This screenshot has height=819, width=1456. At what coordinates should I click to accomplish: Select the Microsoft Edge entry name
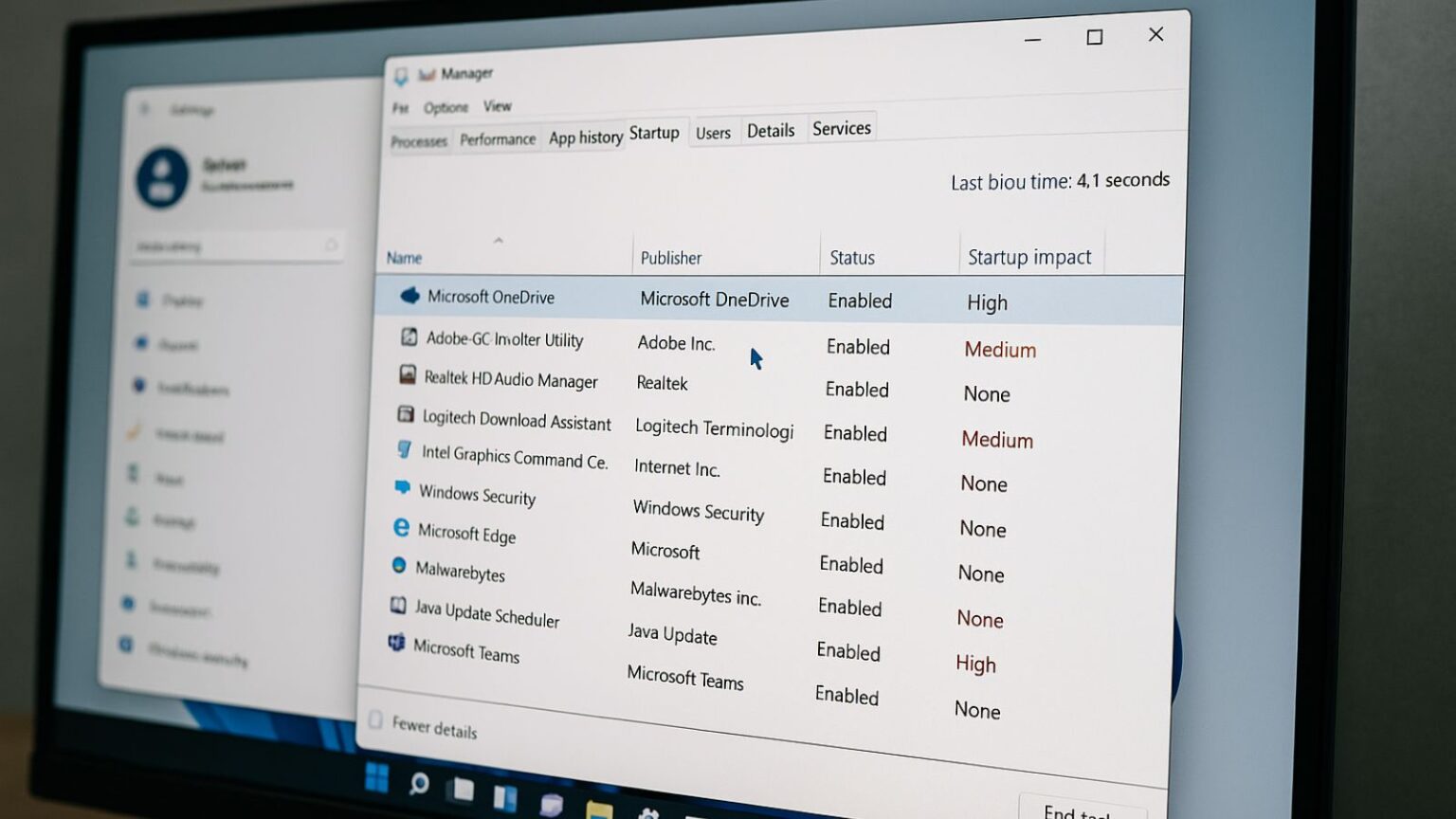[466, 534]
